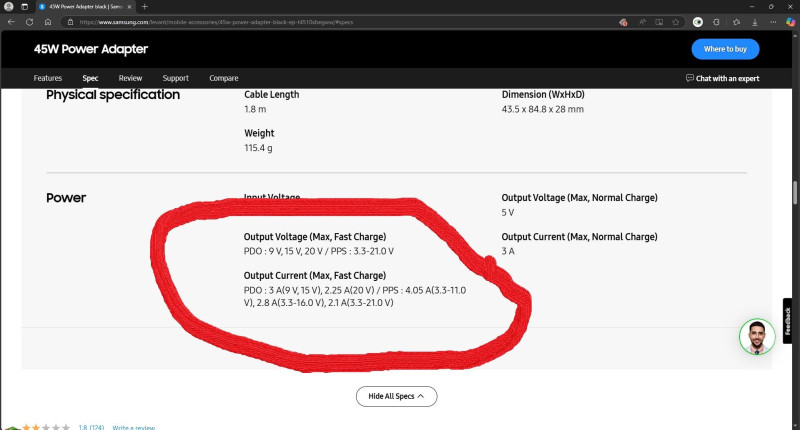Select the normal charge voltage 5 V

pyautogui.click(x=508, y=213)
